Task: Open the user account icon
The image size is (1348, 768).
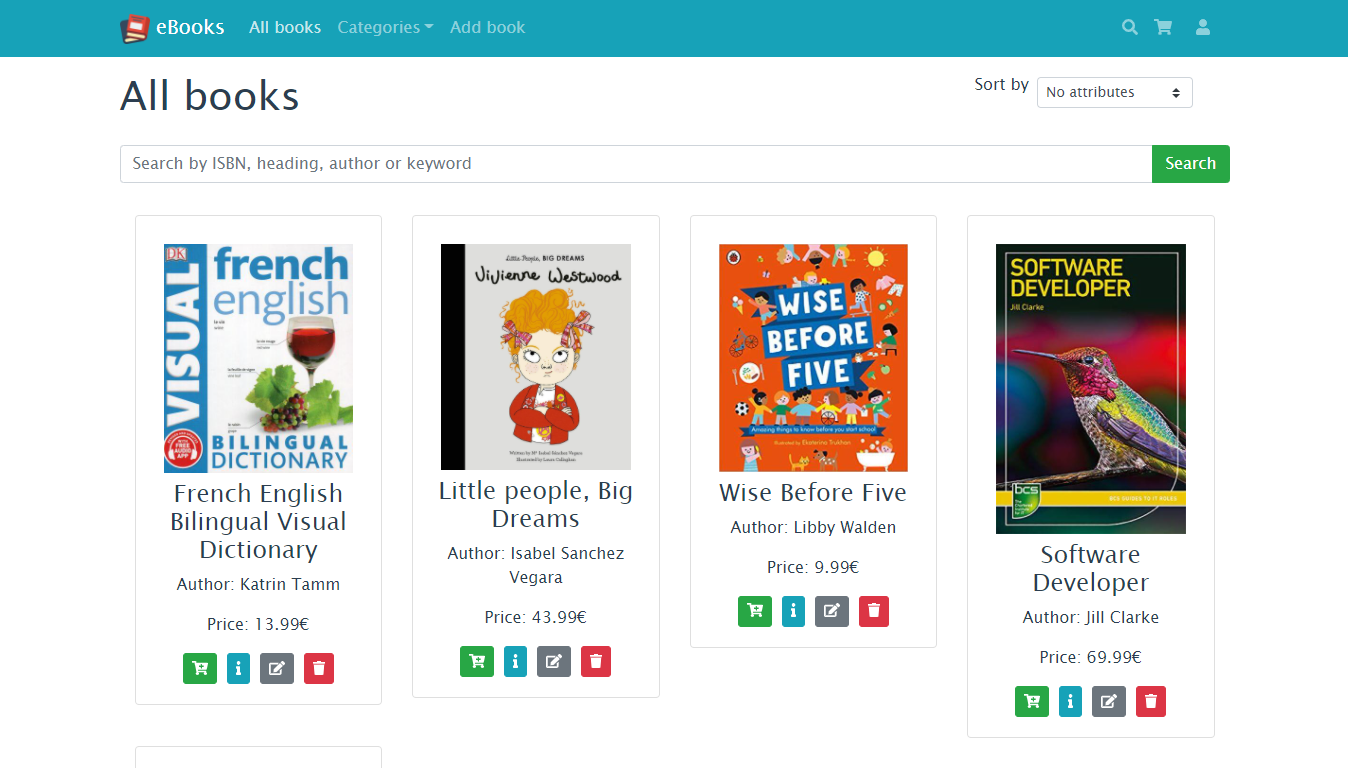Action: 1203,28
